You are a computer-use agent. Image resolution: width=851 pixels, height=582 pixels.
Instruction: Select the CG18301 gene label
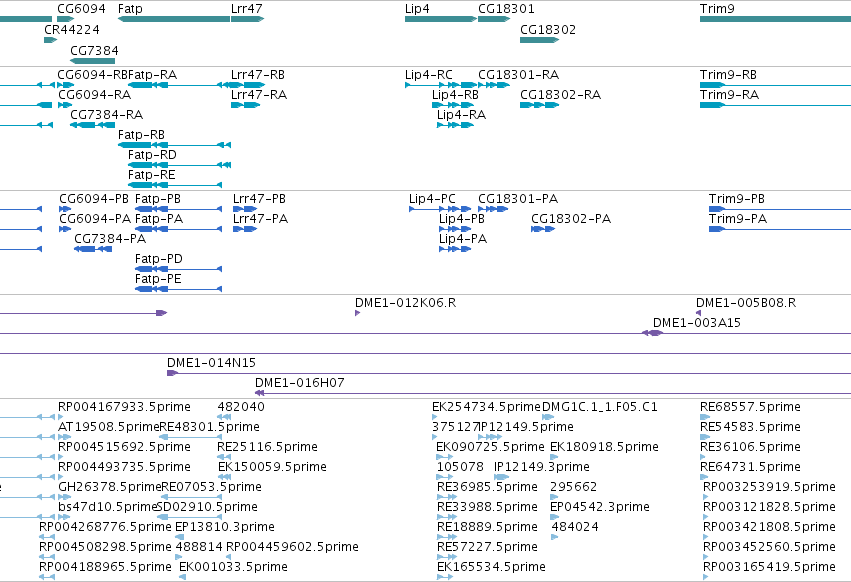coord(506,9)
